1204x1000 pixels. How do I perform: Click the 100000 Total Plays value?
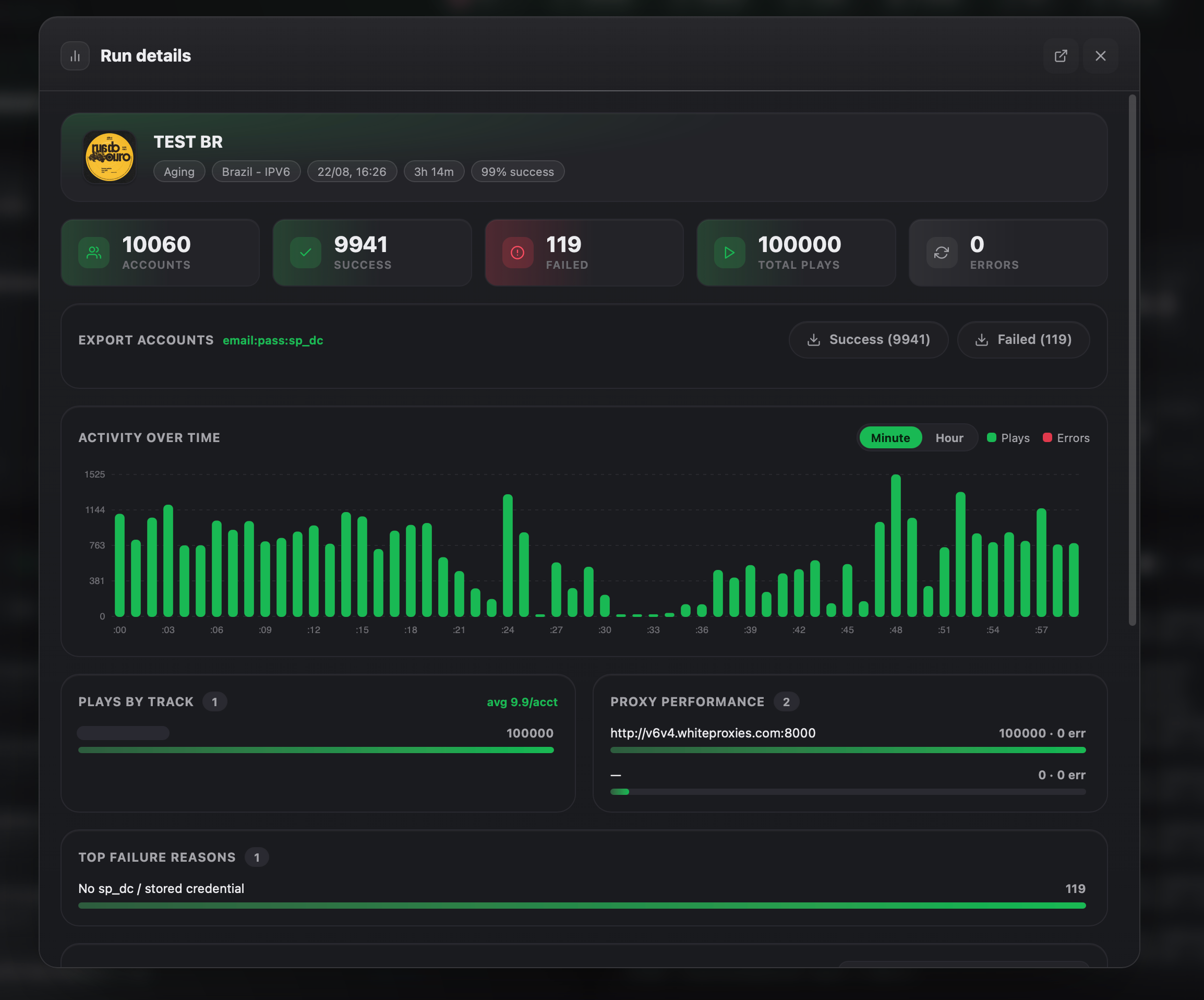(799, 244)
